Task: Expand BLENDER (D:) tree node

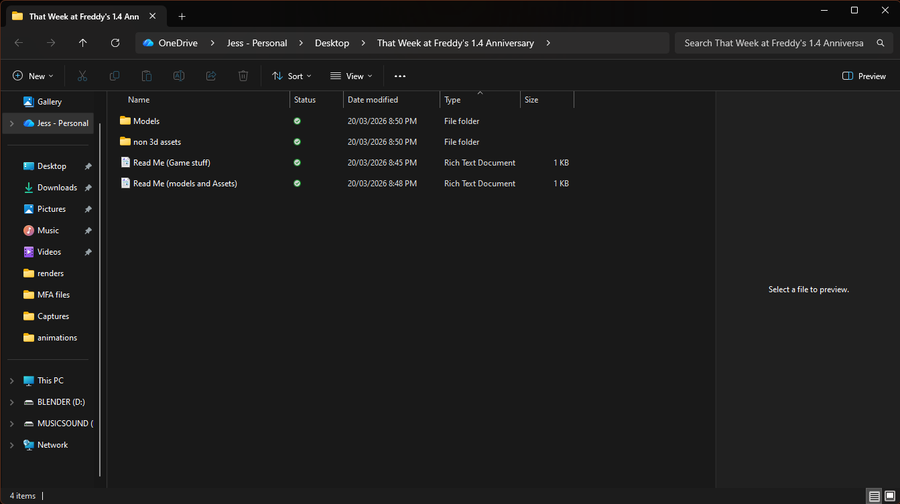Action: 11,402
